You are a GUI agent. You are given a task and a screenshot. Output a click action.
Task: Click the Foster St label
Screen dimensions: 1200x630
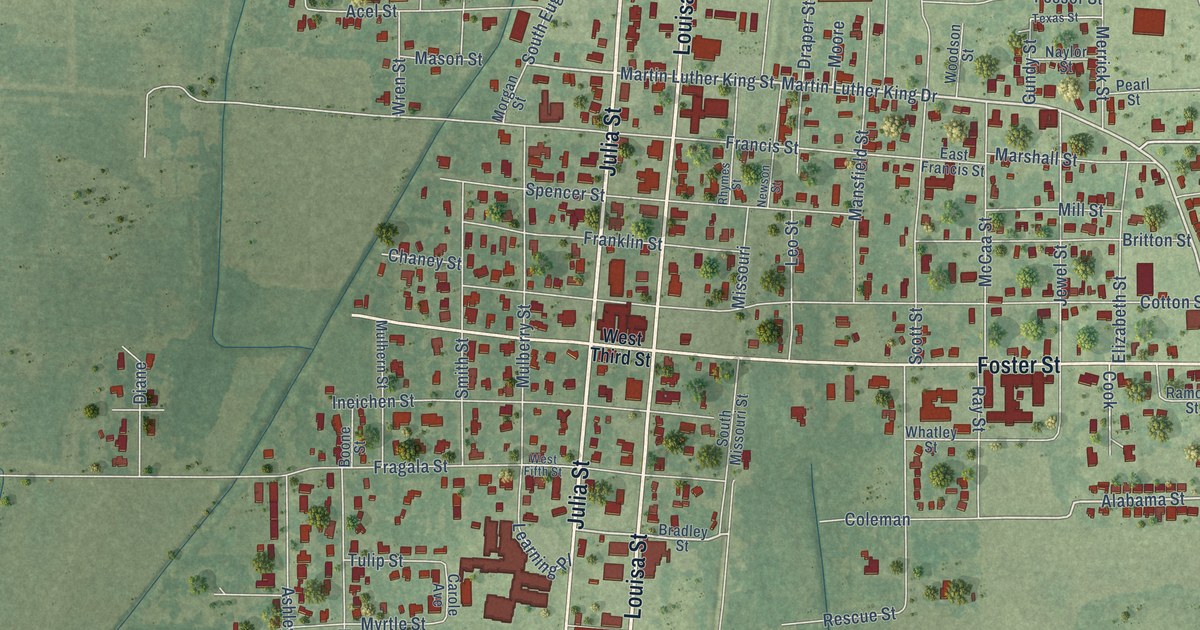pos(1018,365)
